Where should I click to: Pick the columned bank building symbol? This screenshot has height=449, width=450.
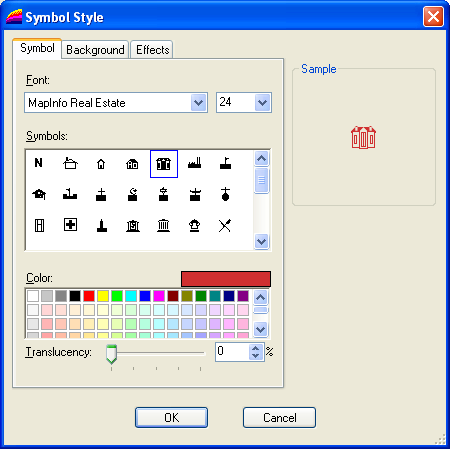[x=163, y=225]
